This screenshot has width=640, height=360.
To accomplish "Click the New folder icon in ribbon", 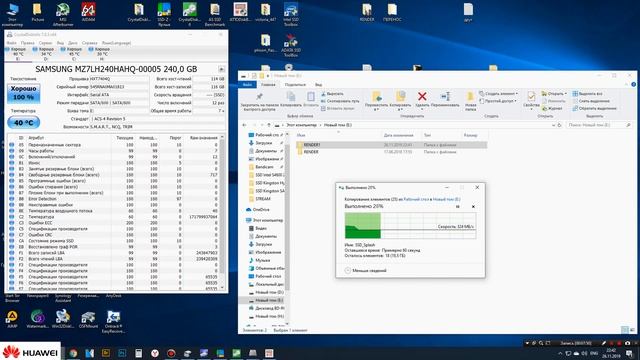I will pos(470,96).
